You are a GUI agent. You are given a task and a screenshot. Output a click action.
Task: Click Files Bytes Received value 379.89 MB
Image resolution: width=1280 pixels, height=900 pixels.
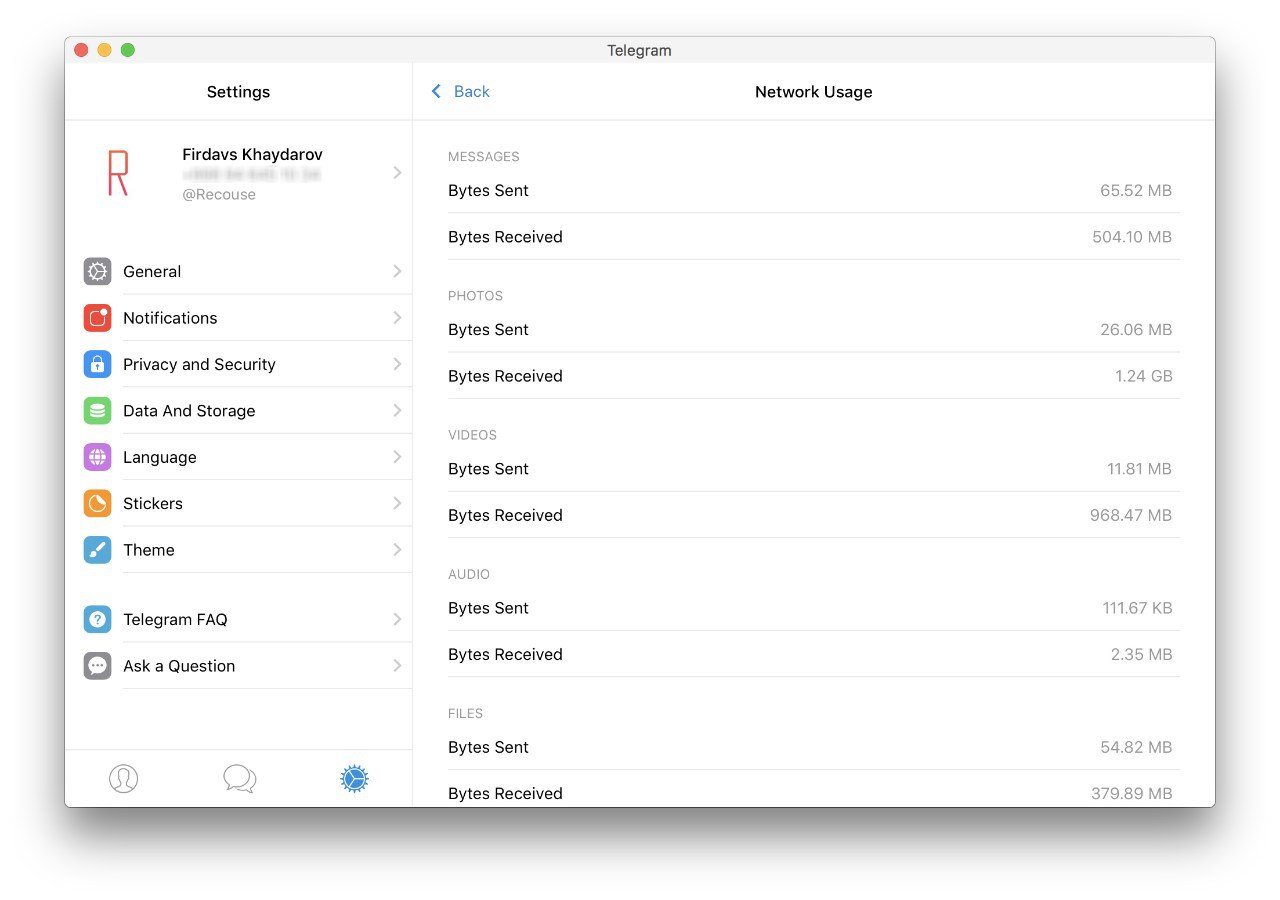[1132, 794]
